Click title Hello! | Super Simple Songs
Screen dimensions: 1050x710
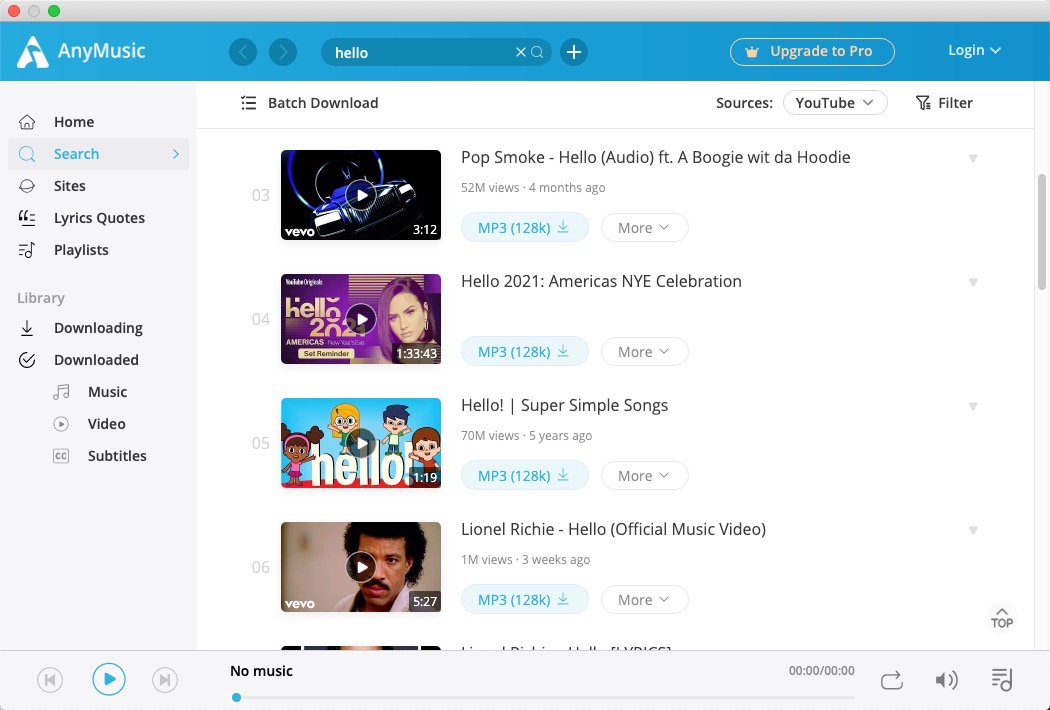[564, 405]
